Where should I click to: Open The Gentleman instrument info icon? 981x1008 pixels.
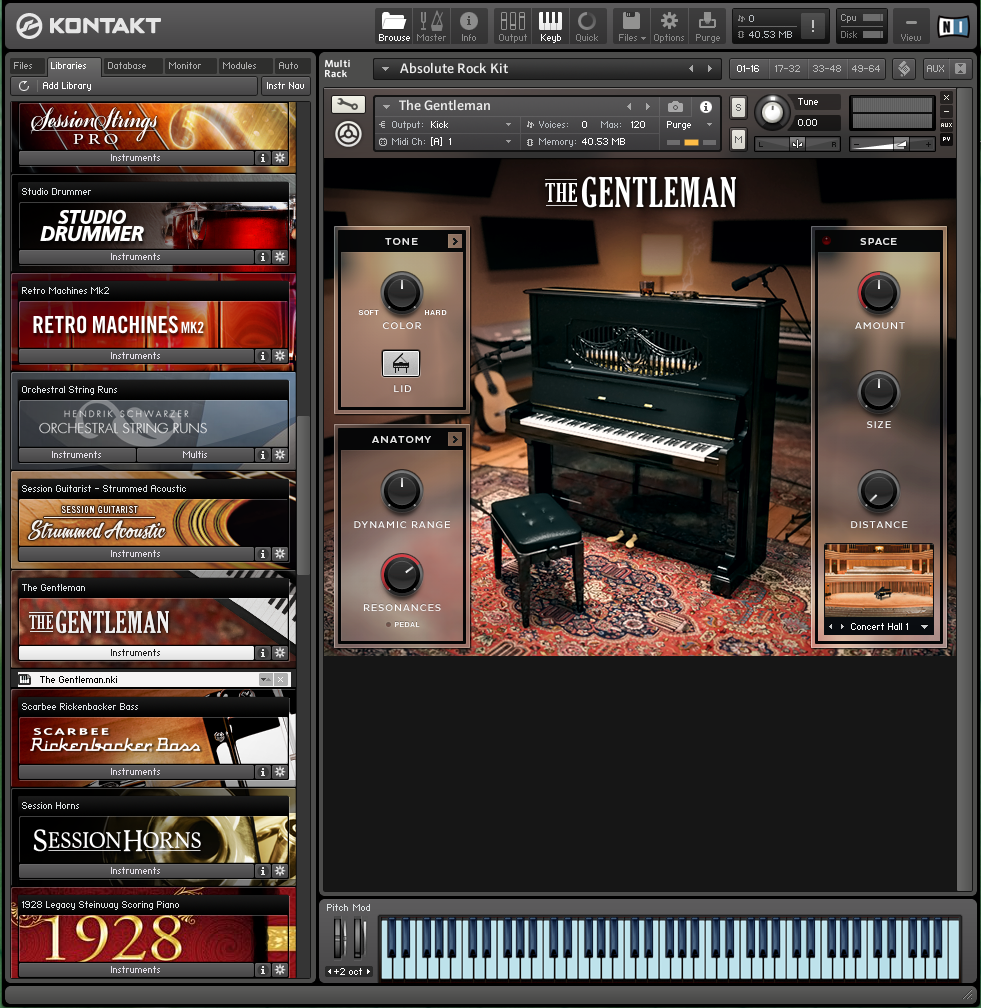(705, 106)
